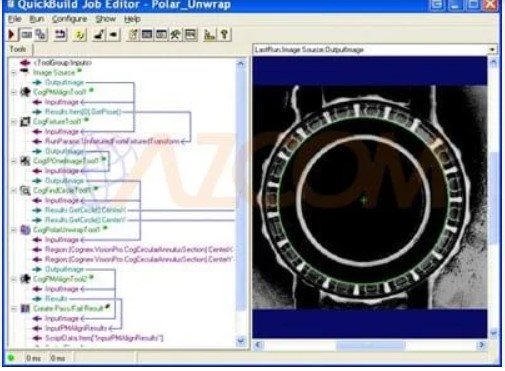Select the CogPolarUnwrapTool1 tool icon
This screenshot has width=505, height=371.
[25, 230]
